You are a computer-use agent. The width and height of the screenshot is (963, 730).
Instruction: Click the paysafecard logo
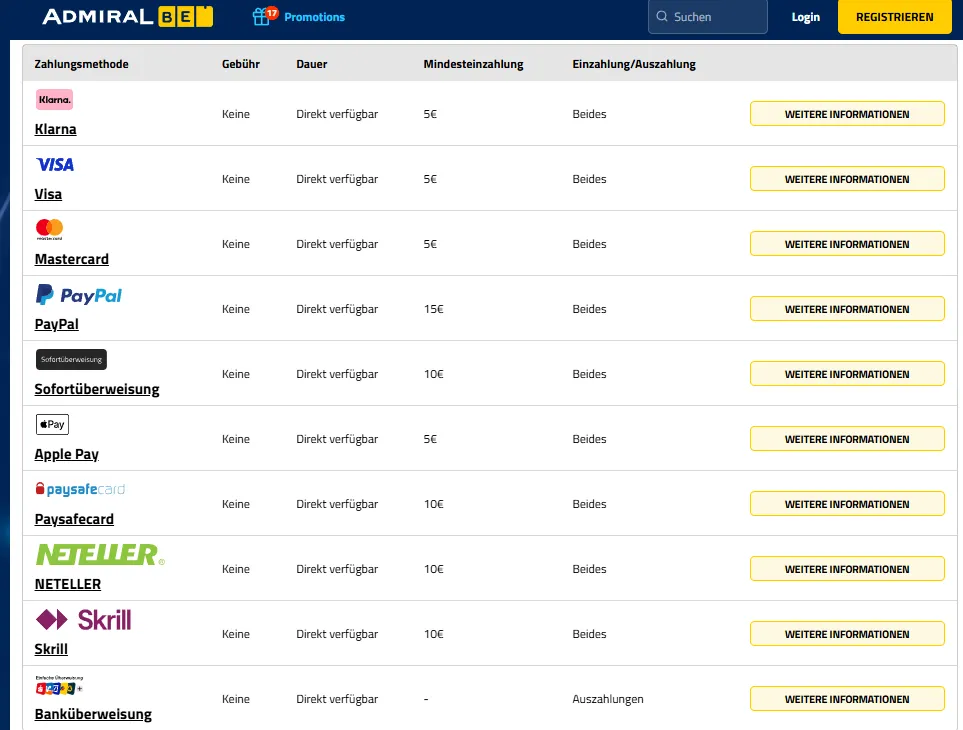80,489
